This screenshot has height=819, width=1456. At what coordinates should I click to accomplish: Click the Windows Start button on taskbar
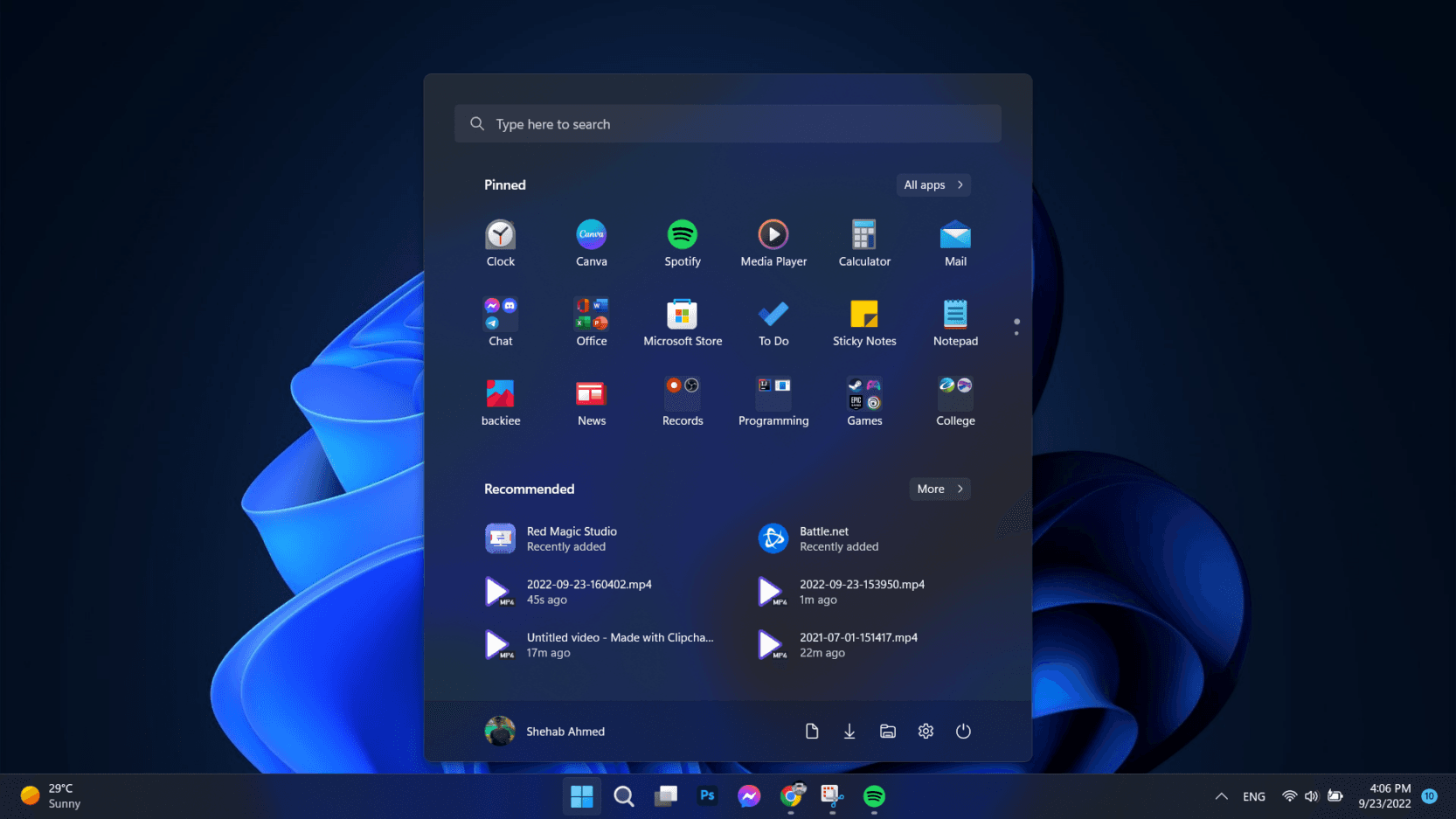(x=581, y=796)
